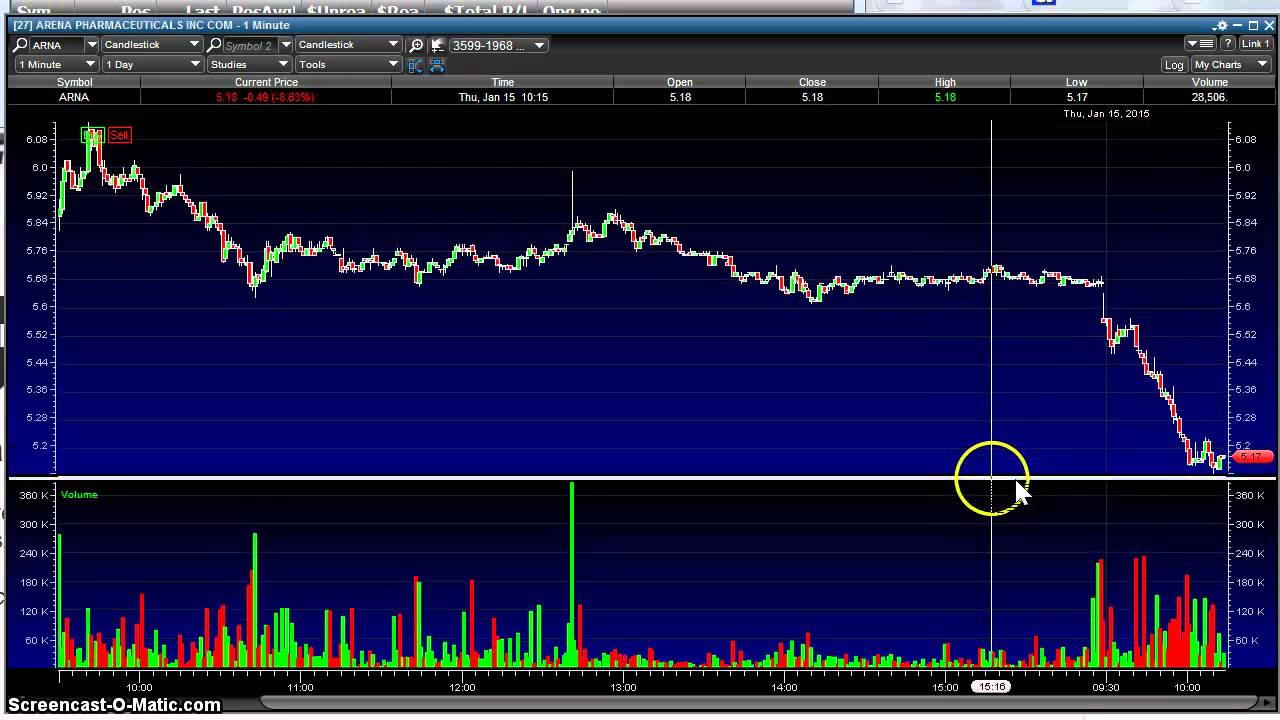1280x720 pixels.
Task: Open the Studies dropdown menu
Action: pos(249,65)
